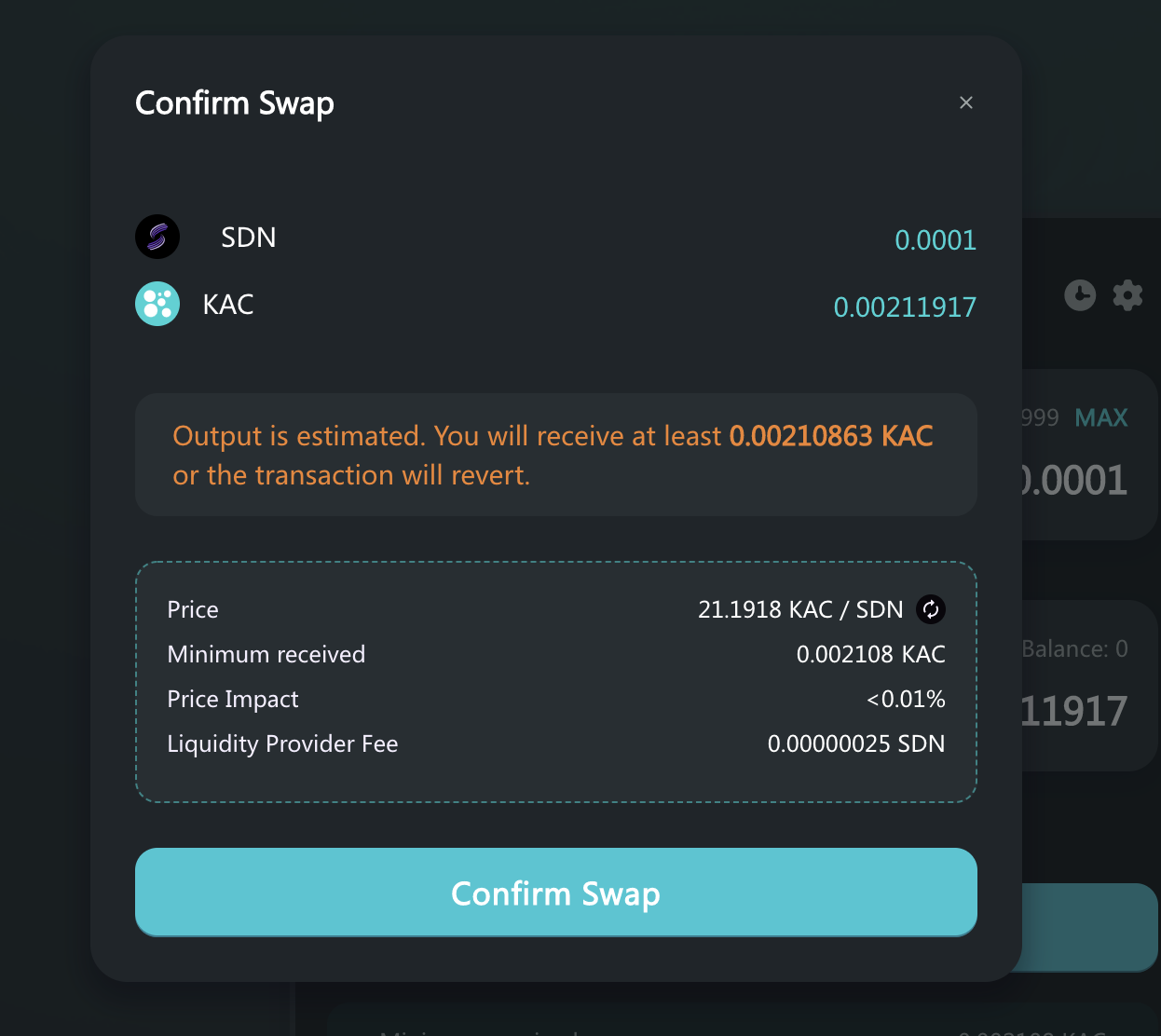This screenshot has width=1161, height=1036.
Task: Click the 0.0001 SDN amount
Action: pos(936,240)
